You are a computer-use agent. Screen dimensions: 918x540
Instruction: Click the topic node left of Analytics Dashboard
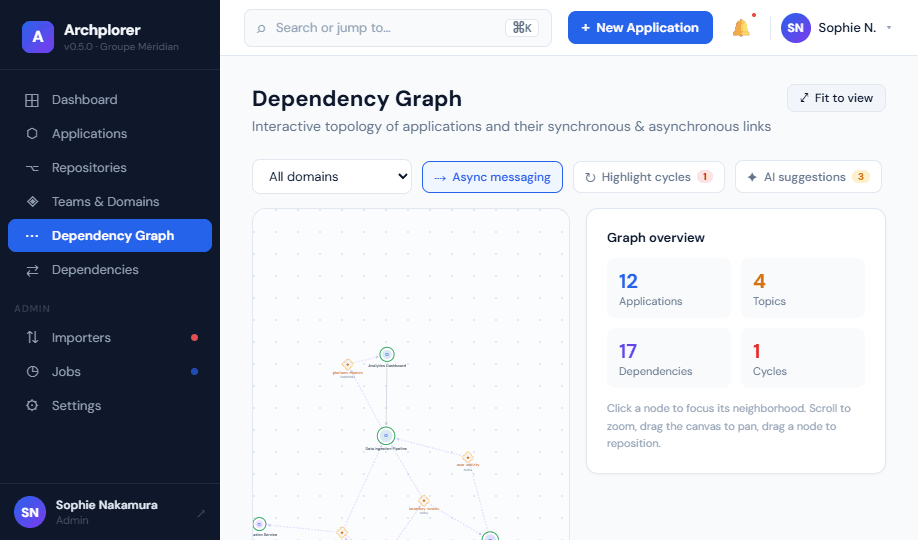pyautogui.click(x=347, y=364)
